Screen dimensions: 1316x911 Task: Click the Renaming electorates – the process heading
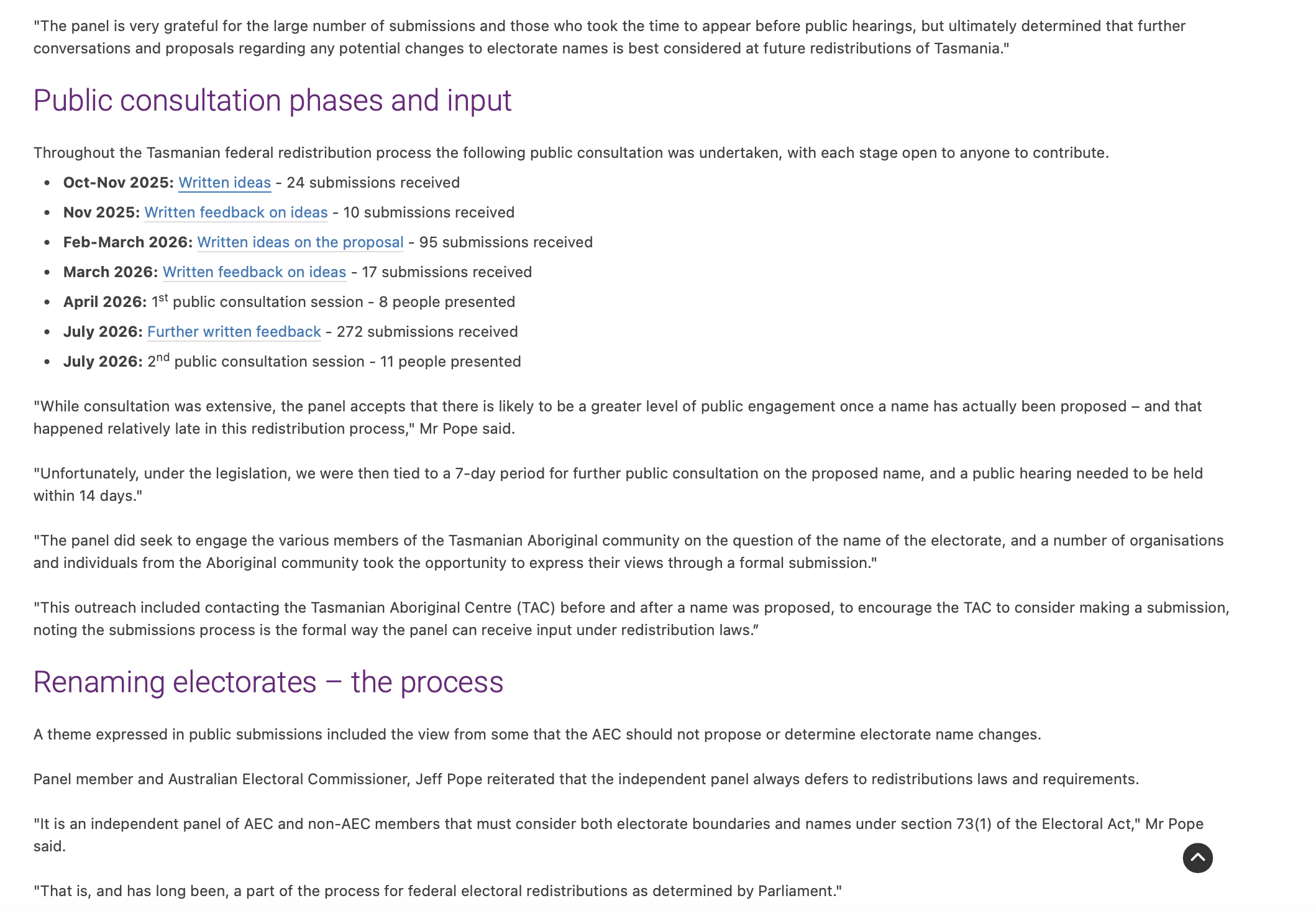(268, 682)
